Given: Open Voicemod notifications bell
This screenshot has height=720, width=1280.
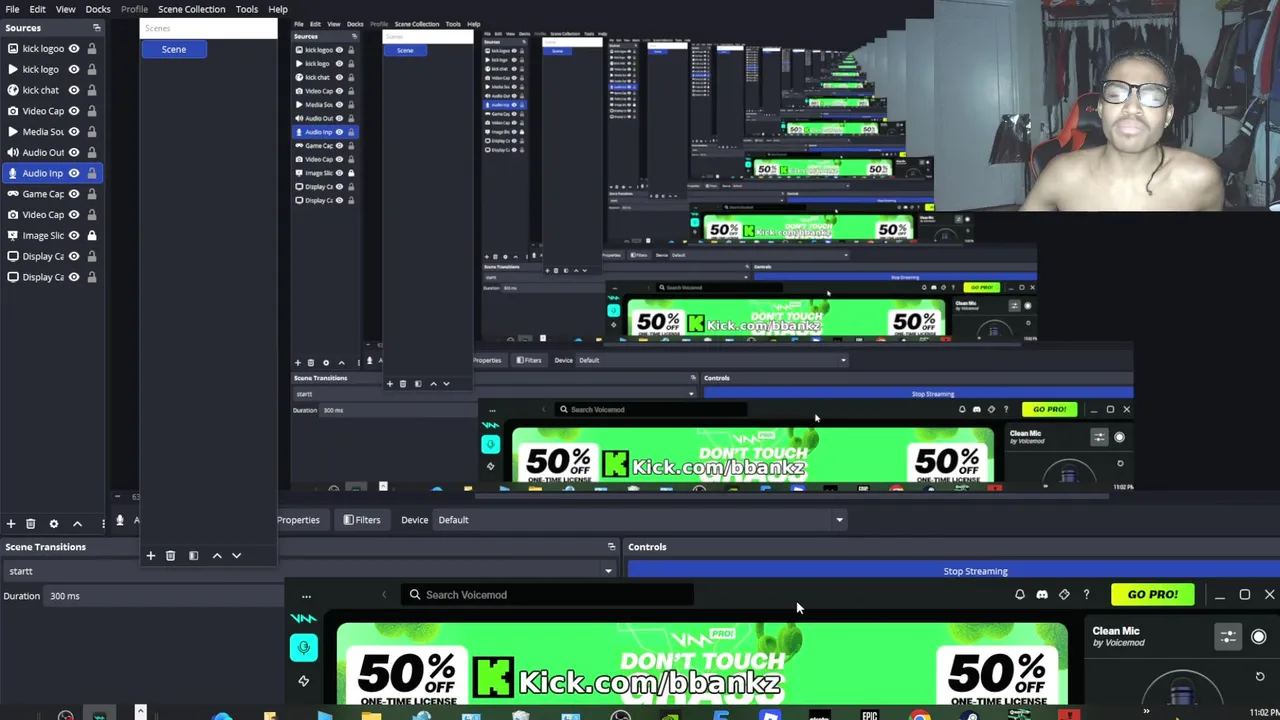Looking at the screenshot, I should coord(1020,595).
